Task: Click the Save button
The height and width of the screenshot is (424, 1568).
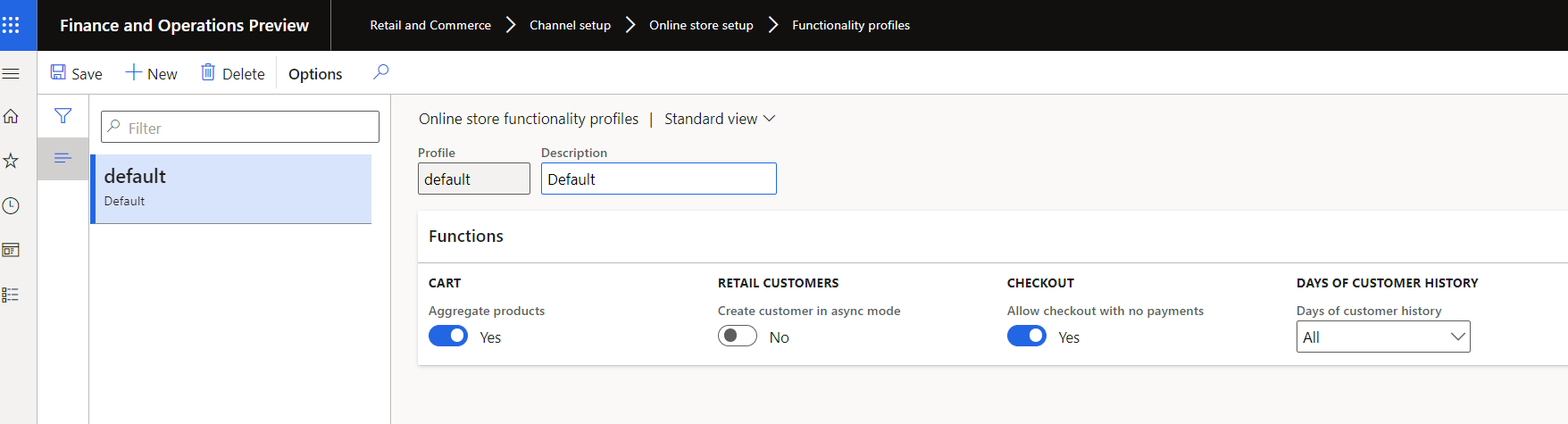Action: tap(76, 73)
